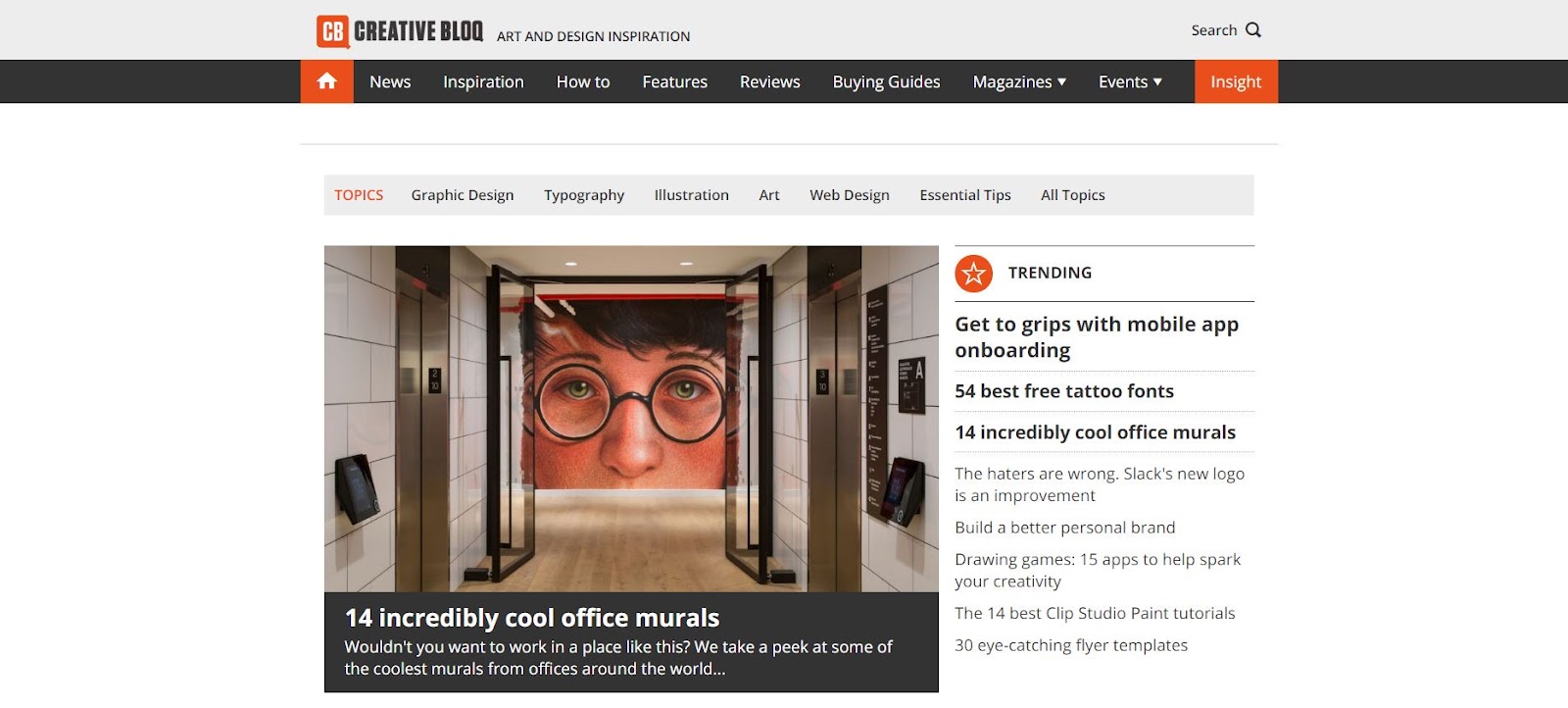Open 'The 14 best Clip Studio Paint tutorials'

tap(1095, 614)
